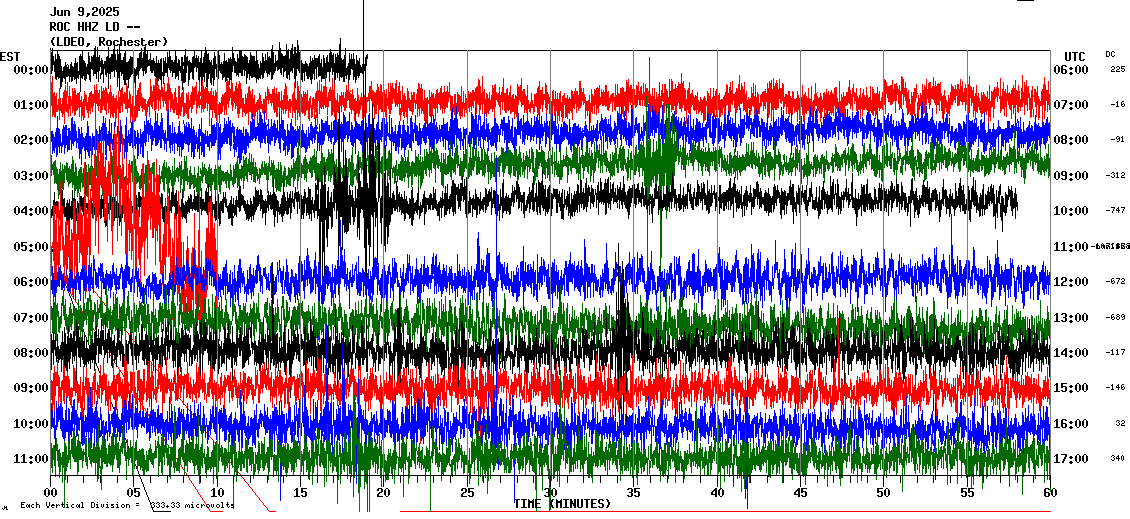Select the 05:00 EST time label
This screenshot has height=519, width=1130.
32,247
